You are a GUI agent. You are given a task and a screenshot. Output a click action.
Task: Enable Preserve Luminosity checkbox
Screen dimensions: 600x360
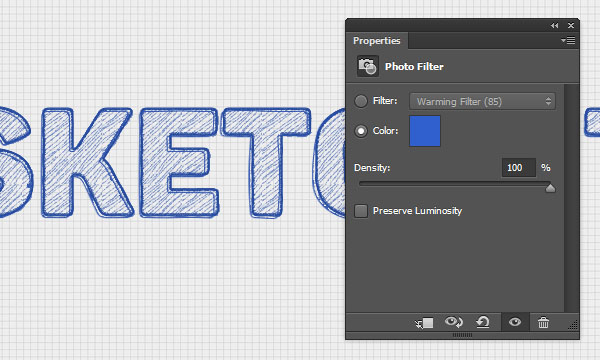(361, 211)
